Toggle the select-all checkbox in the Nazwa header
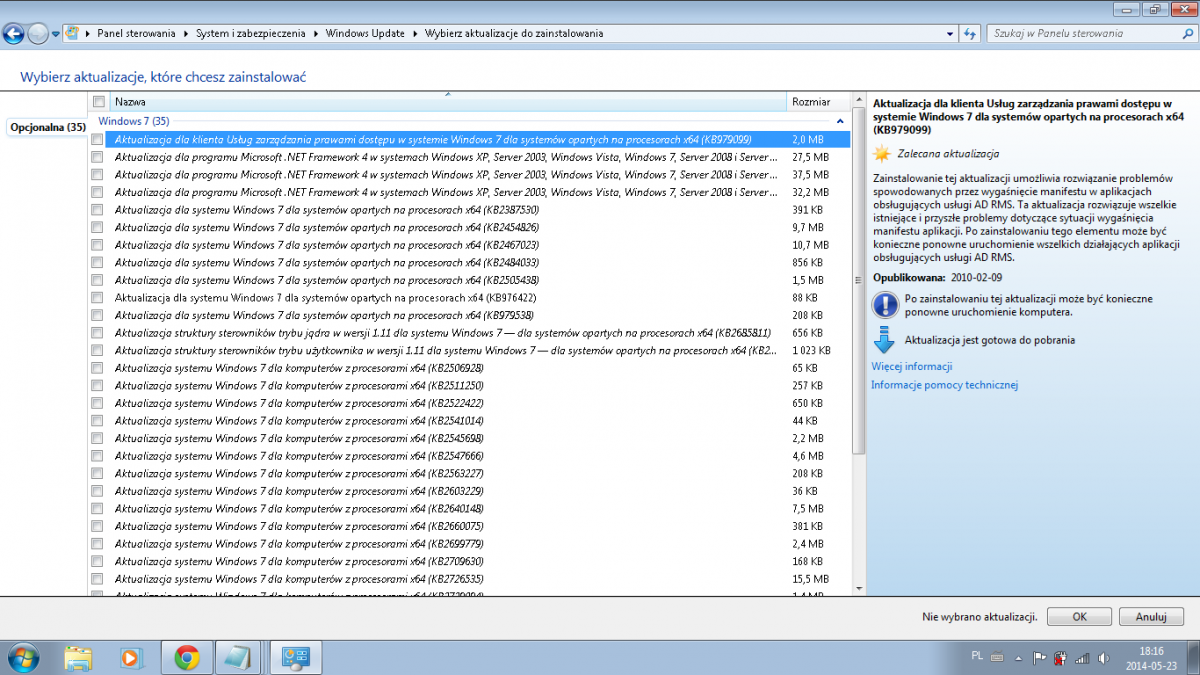The width and height of the screenshot is (1200, 675). tap(98, 101)
